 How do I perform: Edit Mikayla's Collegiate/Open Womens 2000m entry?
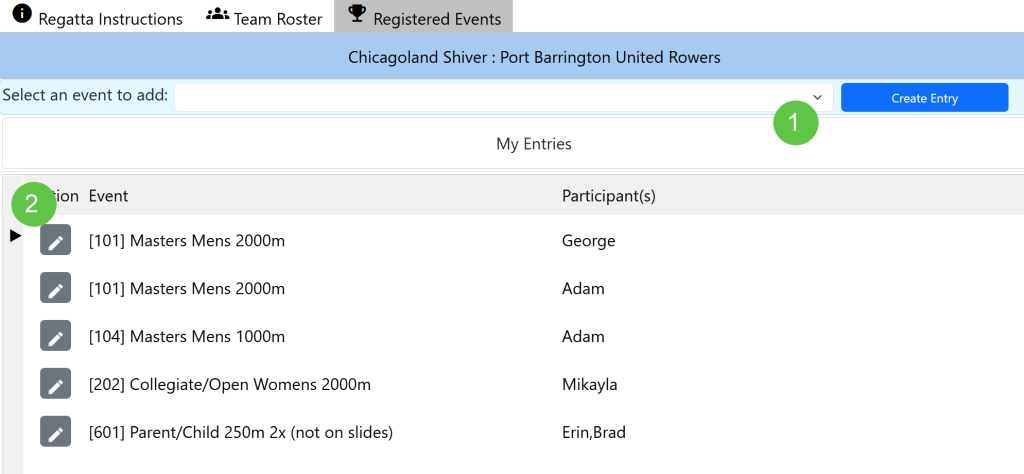click(x=56, y=384)
